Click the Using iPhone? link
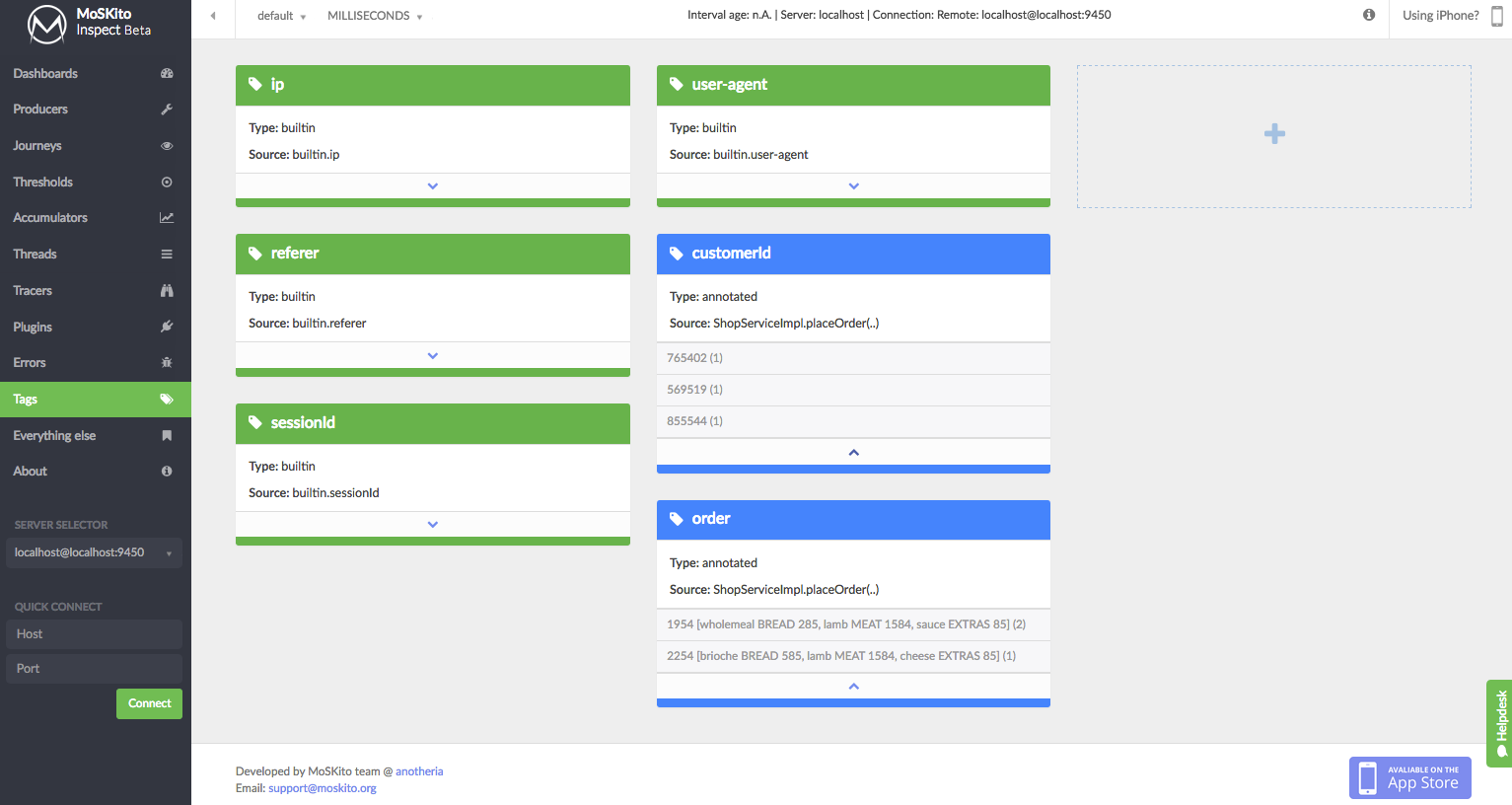 1441,16
